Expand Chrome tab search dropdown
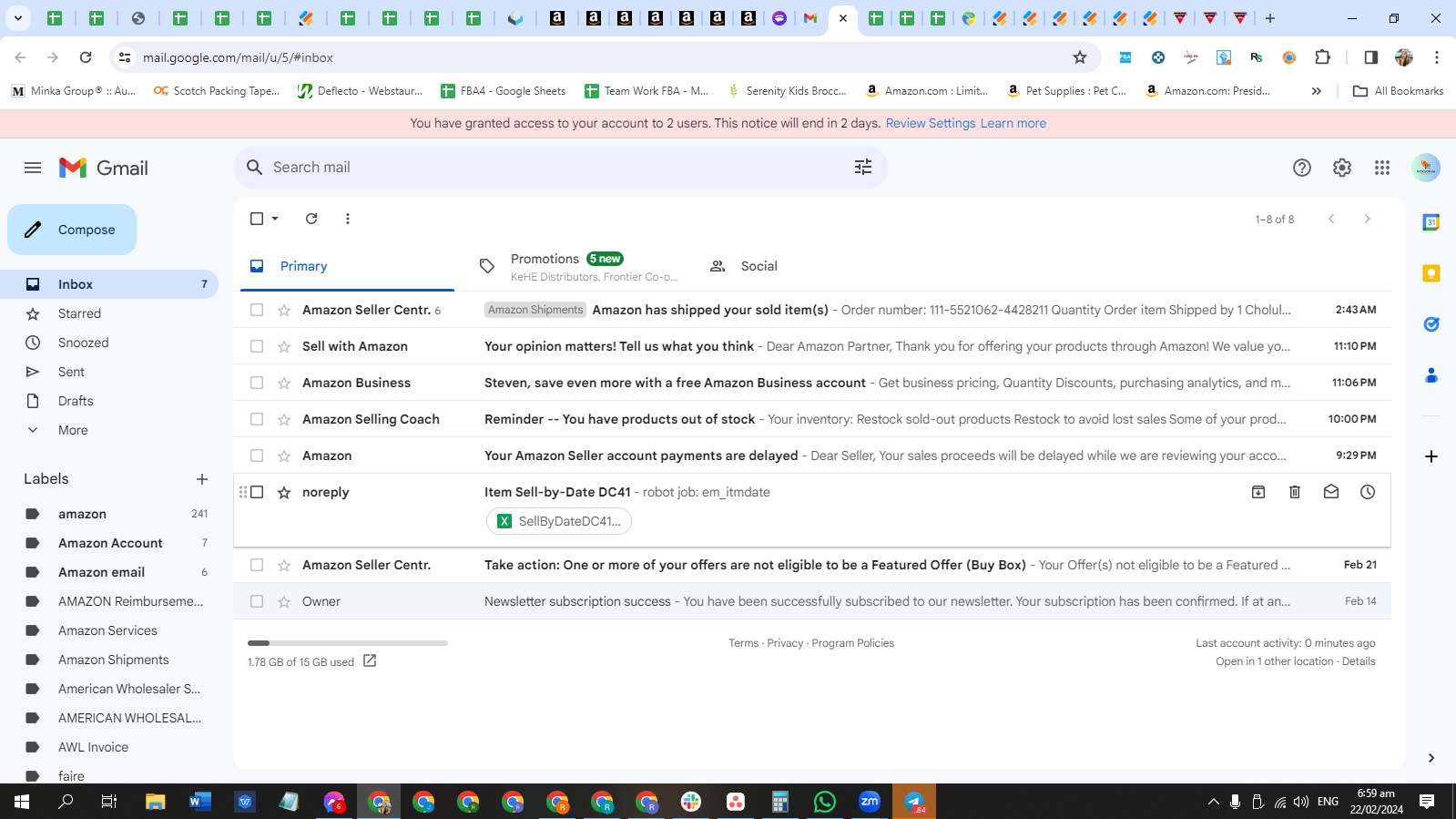 [18, 17]
